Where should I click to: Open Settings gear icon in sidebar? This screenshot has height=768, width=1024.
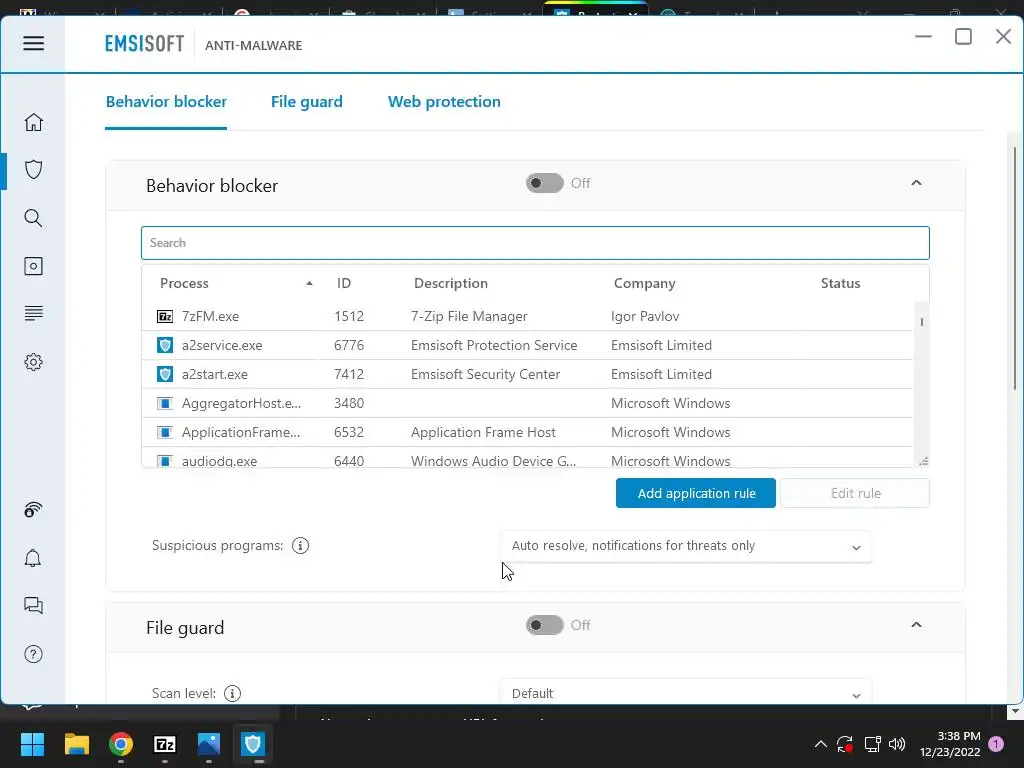tap(33, 362)
